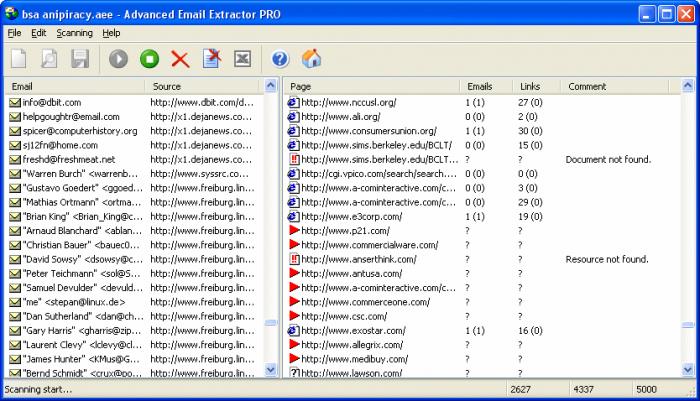Click the email list vertical scrollbar thumb

tap(270, 323)
